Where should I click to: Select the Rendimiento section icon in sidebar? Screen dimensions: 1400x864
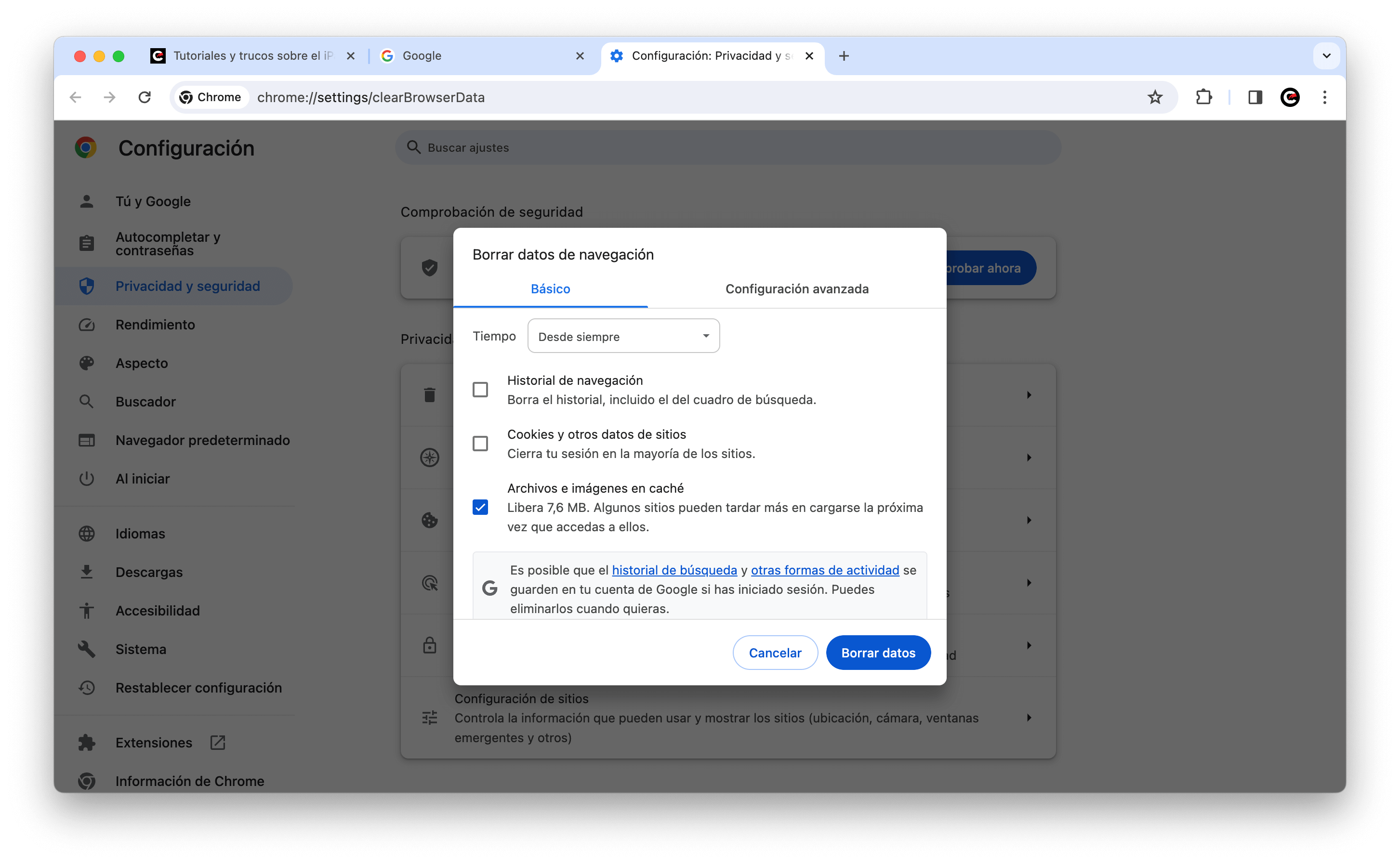coord(87,325)
